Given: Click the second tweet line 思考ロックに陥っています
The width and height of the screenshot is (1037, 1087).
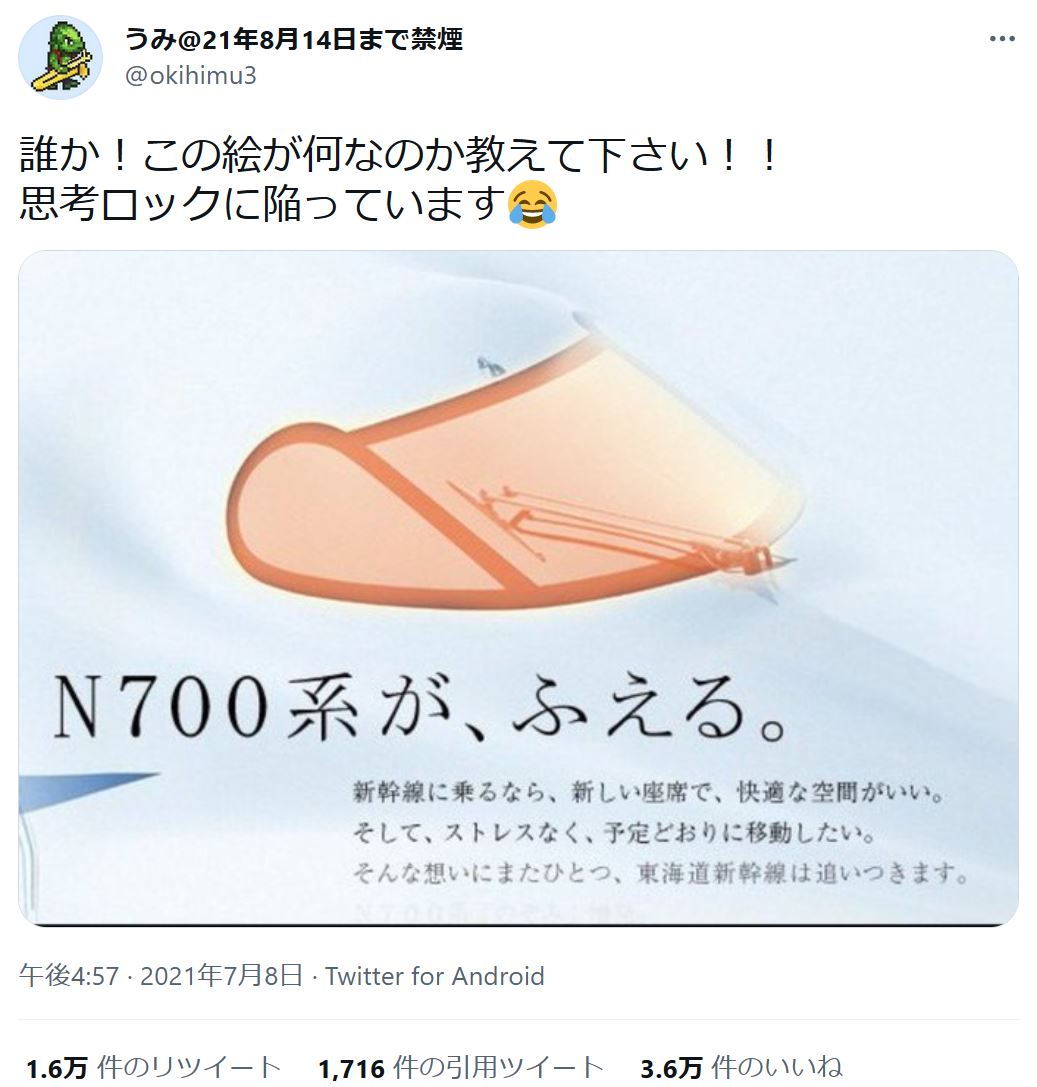Looking at the screenshot, I should pos(263,205).
